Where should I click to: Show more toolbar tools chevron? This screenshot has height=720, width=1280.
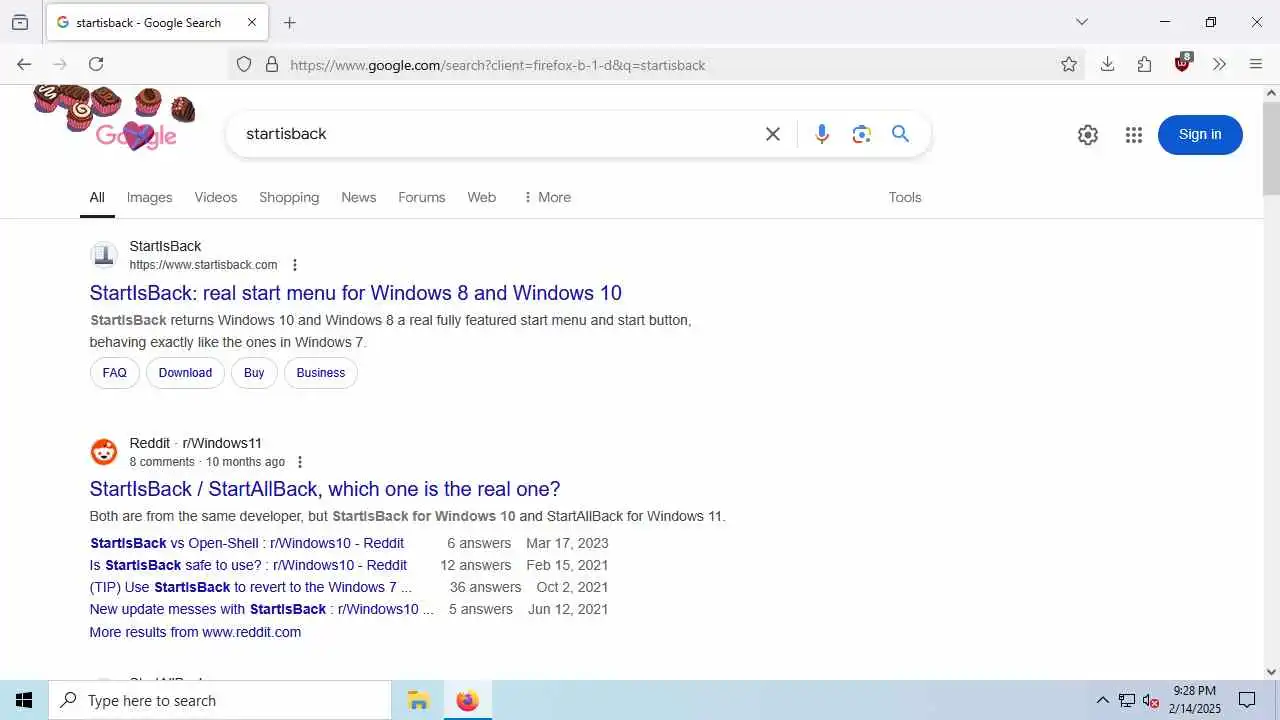(x=1219, y=64)
